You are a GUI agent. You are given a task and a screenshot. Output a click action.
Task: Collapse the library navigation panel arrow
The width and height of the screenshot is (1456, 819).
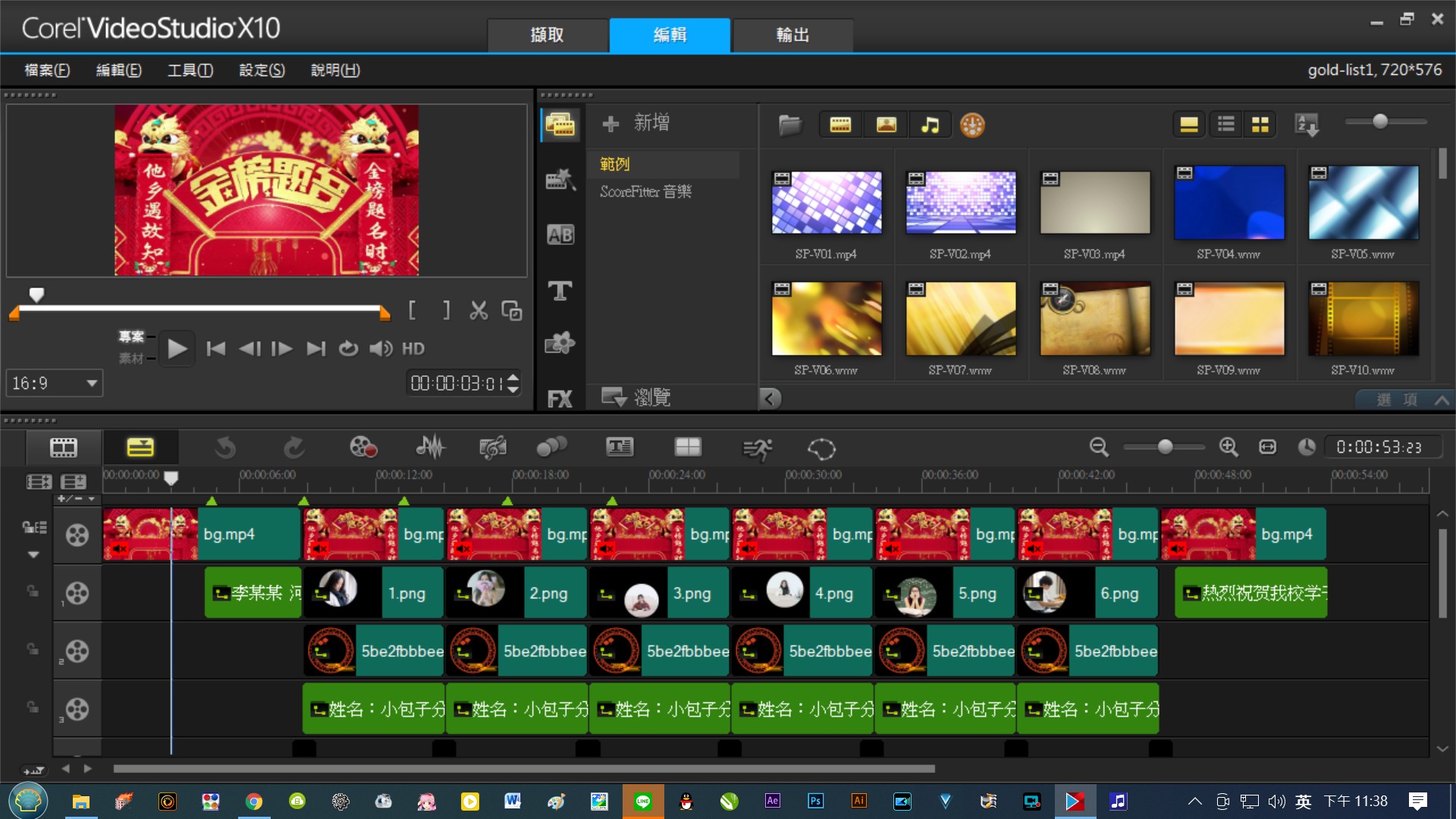click(770, 399)
